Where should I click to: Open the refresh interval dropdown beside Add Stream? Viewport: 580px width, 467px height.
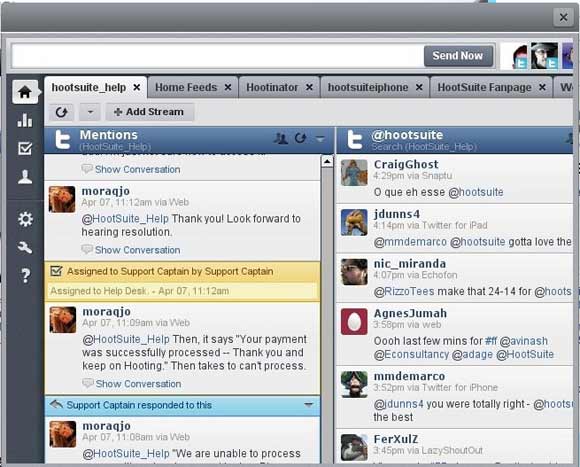(x=90, y=112)
